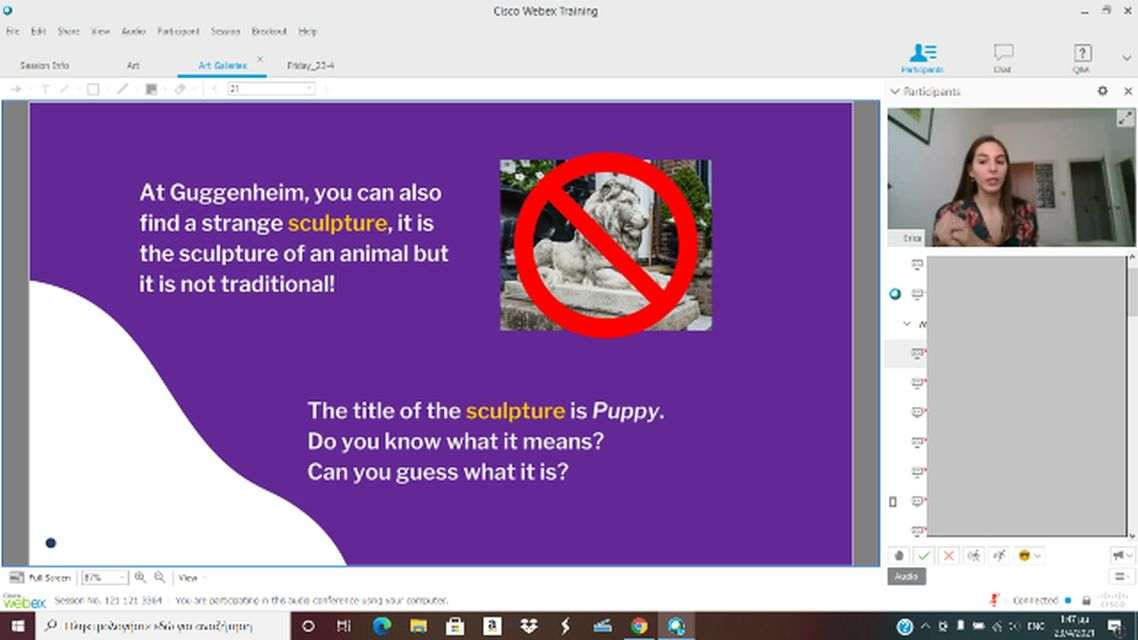This screenshot has height=640, width=1138.
Task: Click the session lock status icon
Action: (x=1086, y=600)
